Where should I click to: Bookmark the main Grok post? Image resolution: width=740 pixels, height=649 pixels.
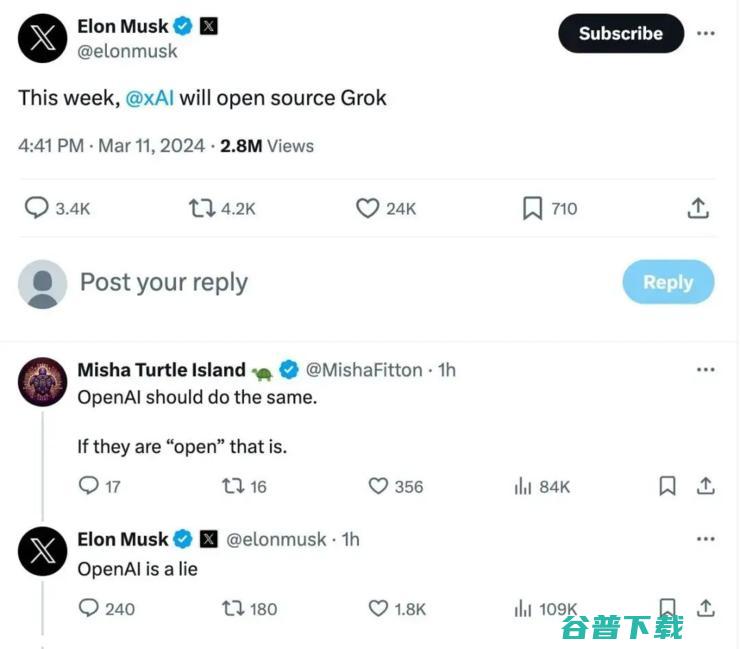pyautogui.click(x=532, y=208)
